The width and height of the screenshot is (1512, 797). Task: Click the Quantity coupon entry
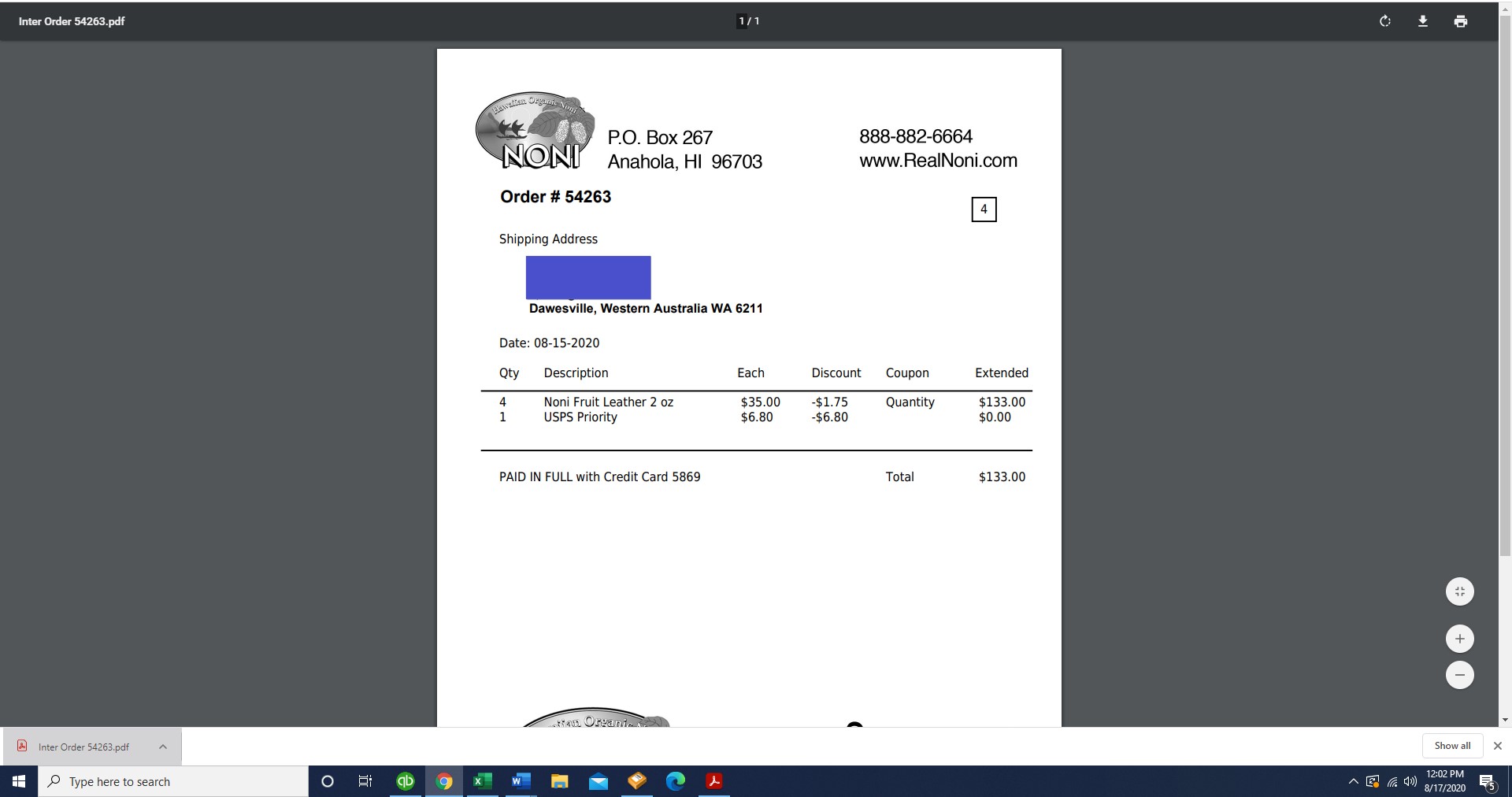[x=910, y=402]
